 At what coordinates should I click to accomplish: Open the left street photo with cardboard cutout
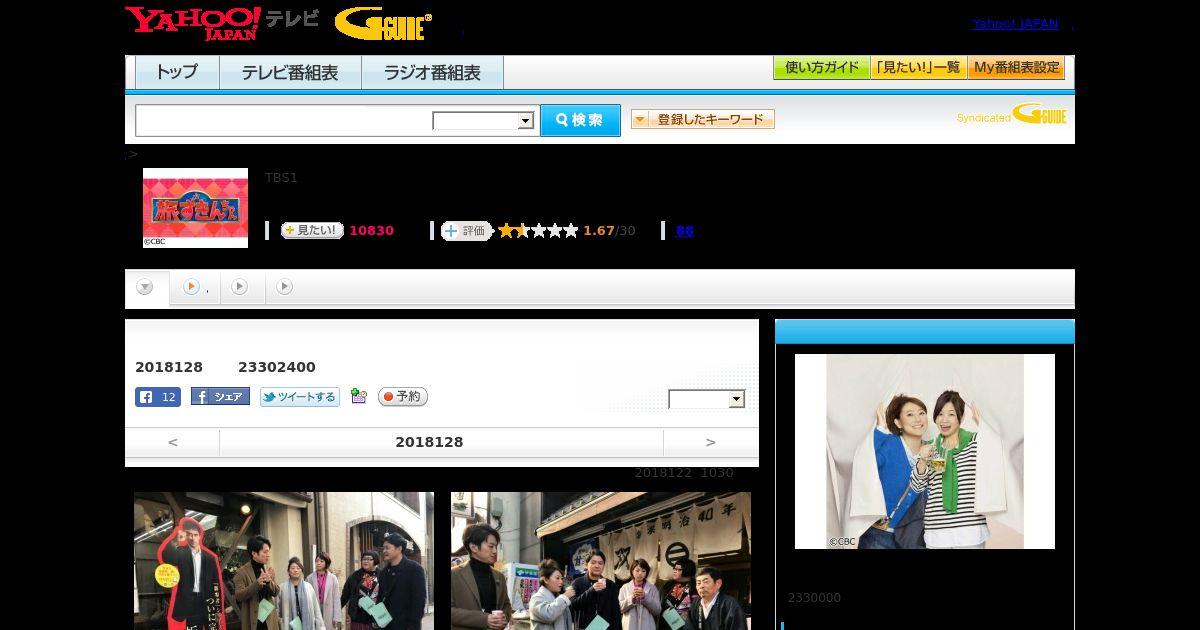tap(284, 561)
